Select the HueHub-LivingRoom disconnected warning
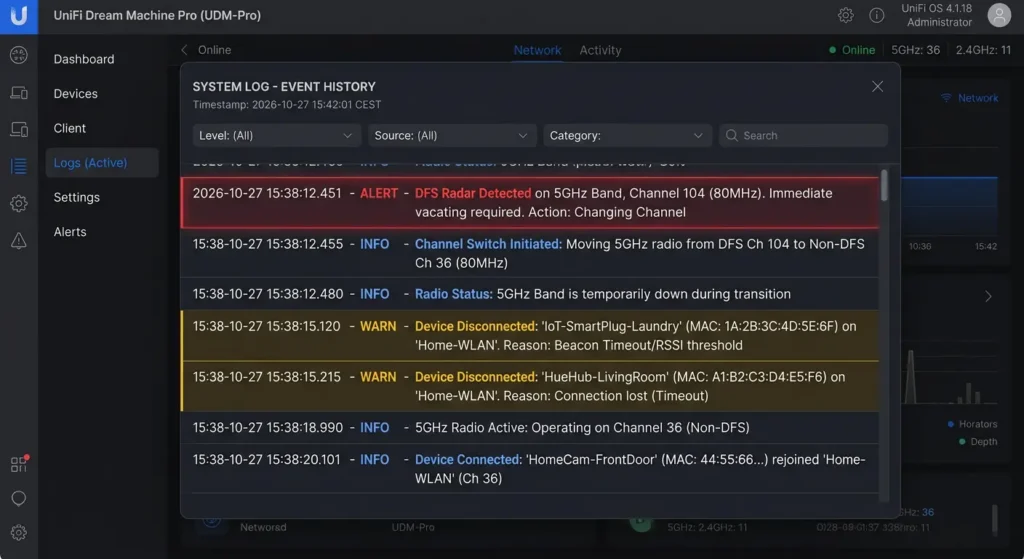The height and width of the screenshot is (559, 1024). [530, 387]
